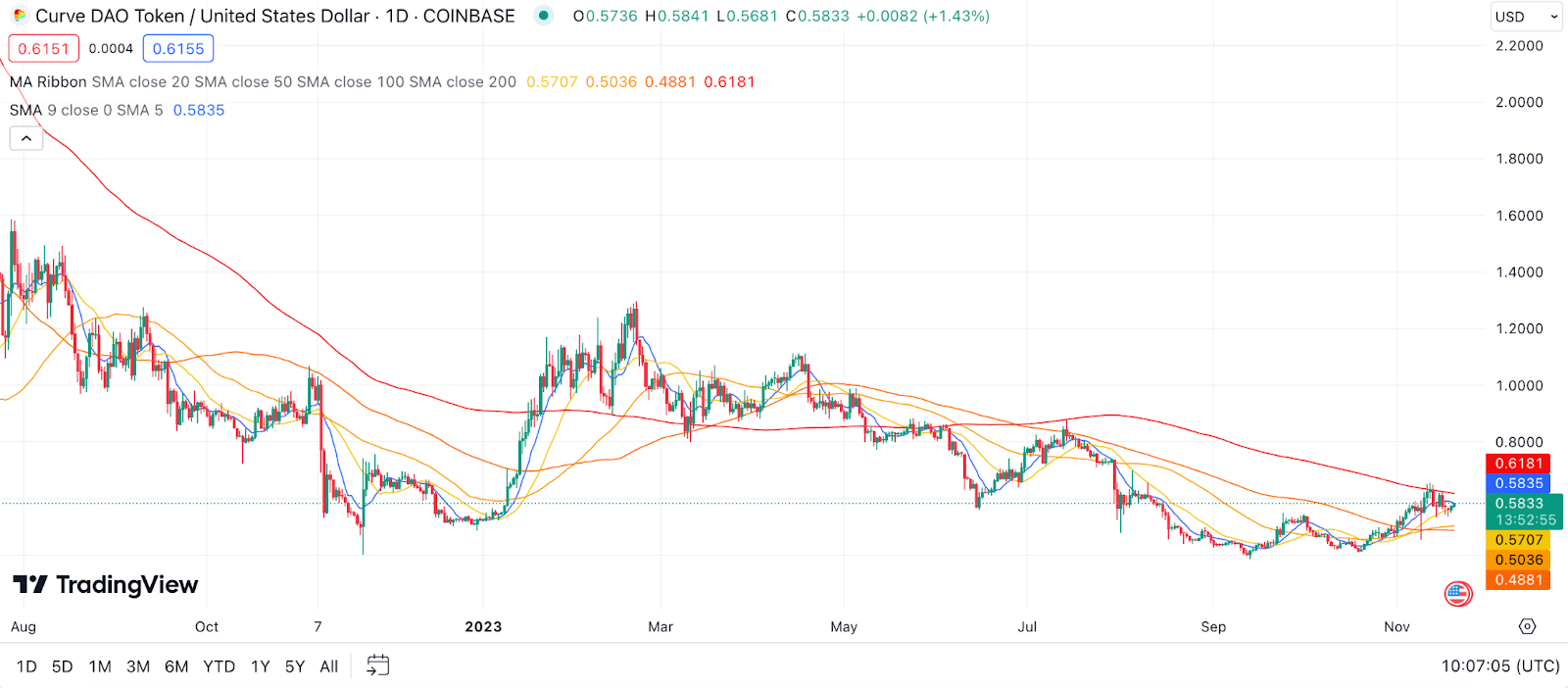
Task: Click the TradingView logo
Action: pyautogui.click(x=106, y=585)
